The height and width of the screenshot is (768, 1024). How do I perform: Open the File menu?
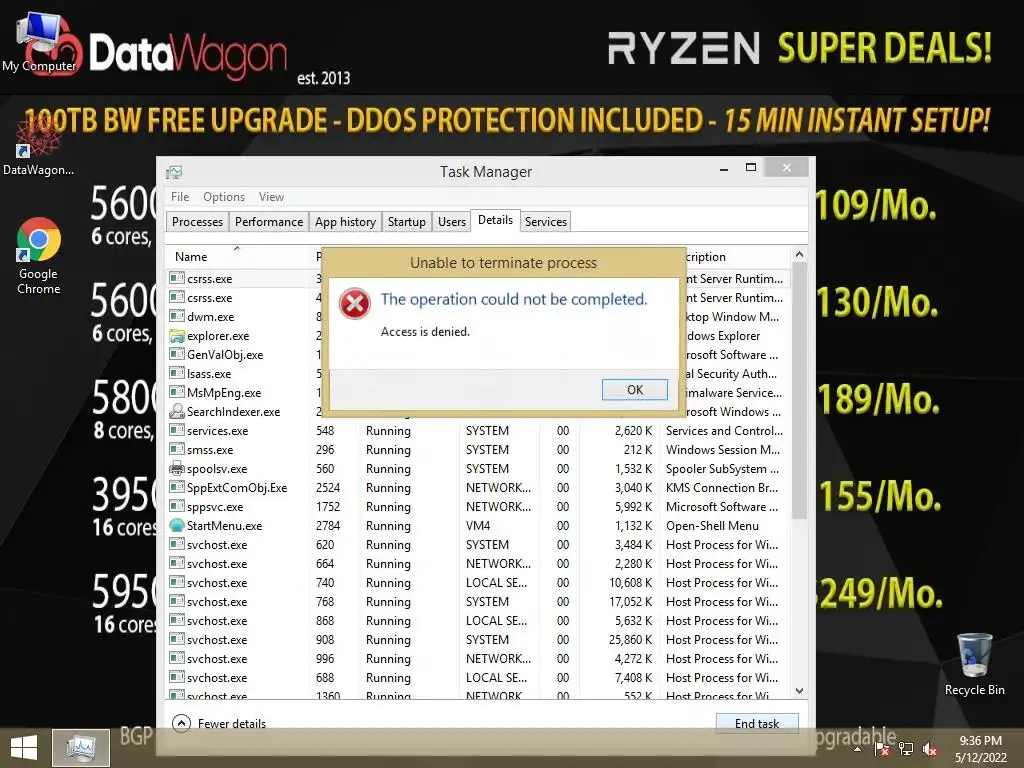pos(180,197)
